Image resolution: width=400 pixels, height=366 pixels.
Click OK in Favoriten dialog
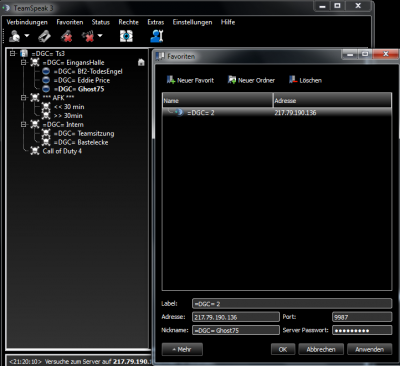pos(283,349)
